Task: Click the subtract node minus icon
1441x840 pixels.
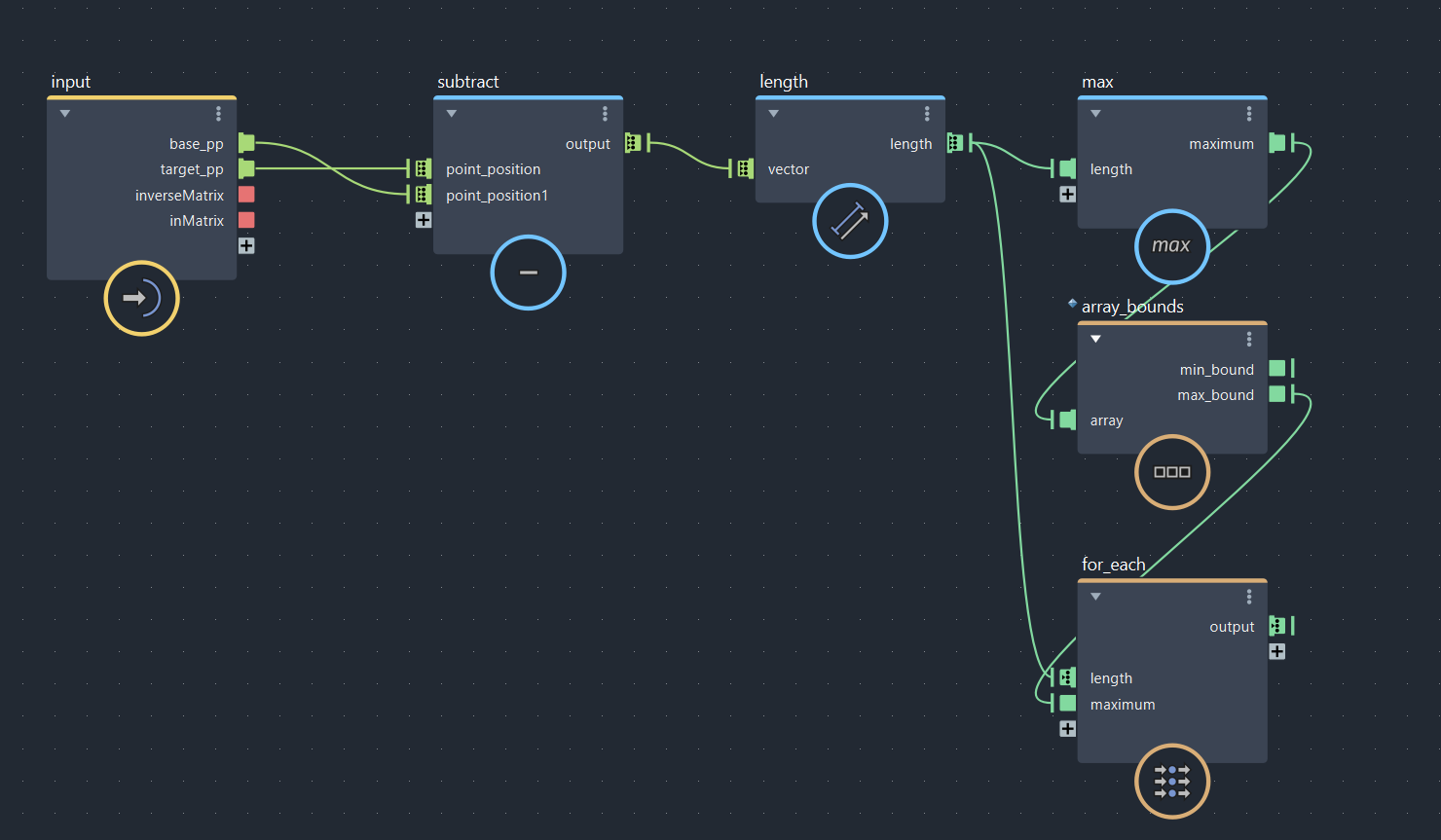Action: (529, 273)
